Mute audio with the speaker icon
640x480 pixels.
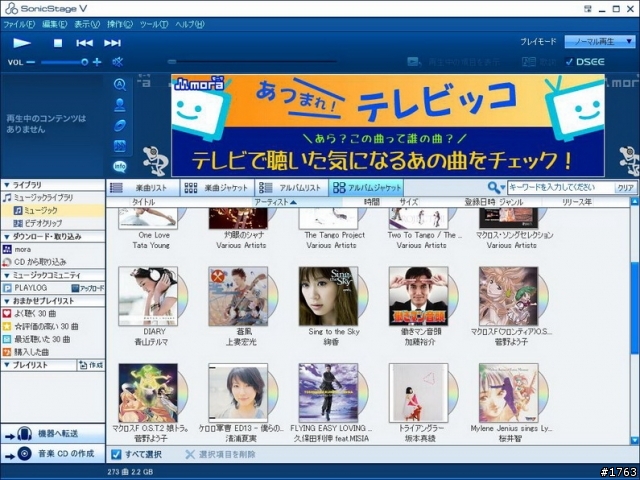[118, 62]
